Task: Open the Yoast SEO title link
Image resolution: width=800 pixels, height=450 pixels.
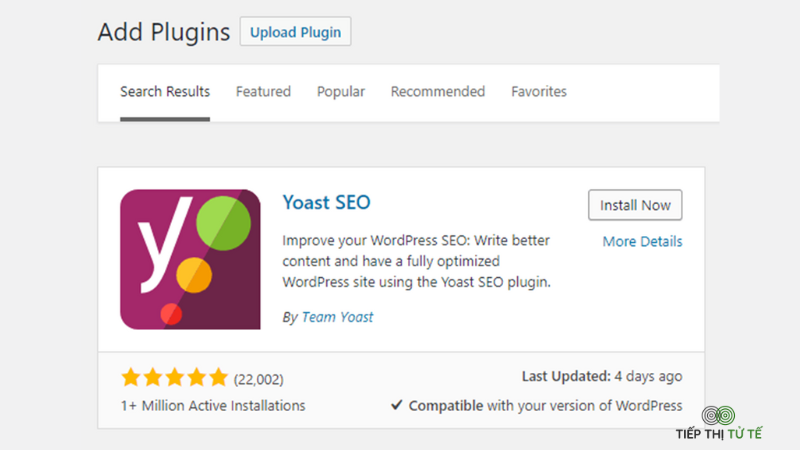Action: pos(327,203)
